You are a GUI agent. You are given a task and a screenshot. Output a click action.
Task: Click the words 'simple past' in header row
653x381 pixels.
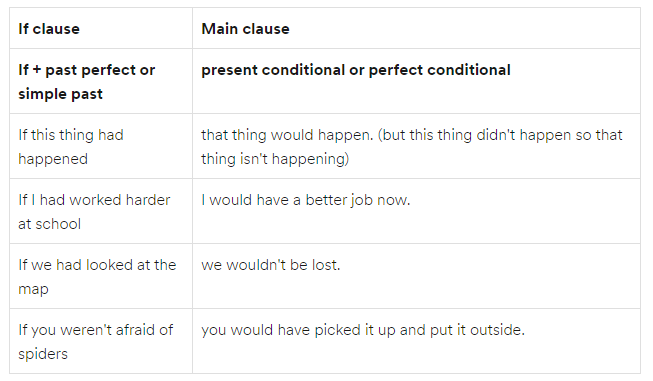60,94
